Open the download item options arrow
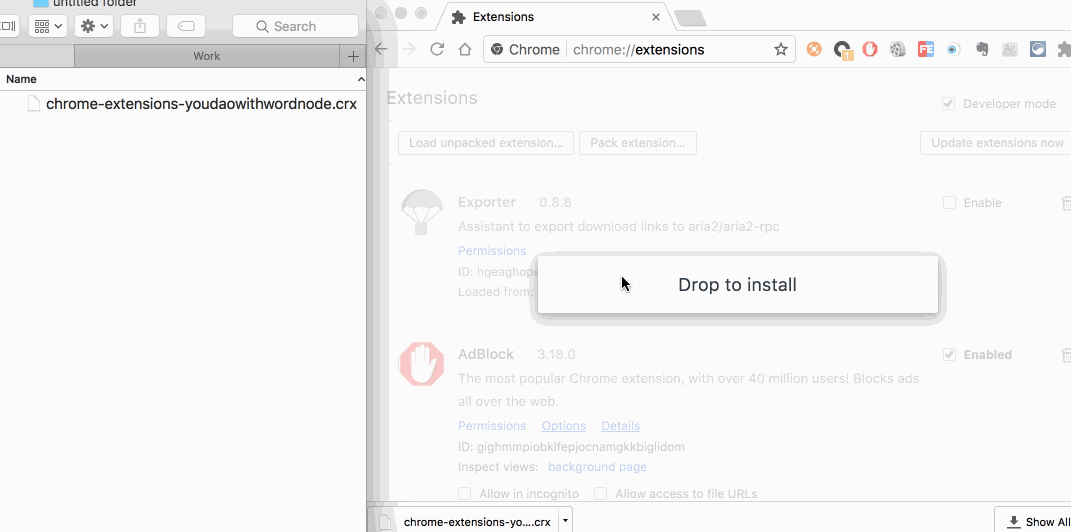 coord(565,521)
